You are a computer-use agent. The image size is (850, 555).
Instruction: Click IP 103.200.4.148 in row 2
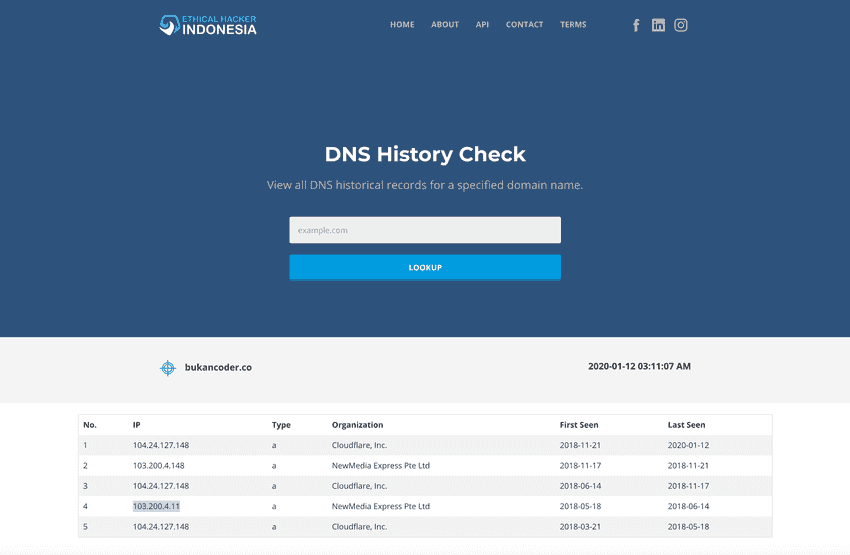click(x=160, y=466)
